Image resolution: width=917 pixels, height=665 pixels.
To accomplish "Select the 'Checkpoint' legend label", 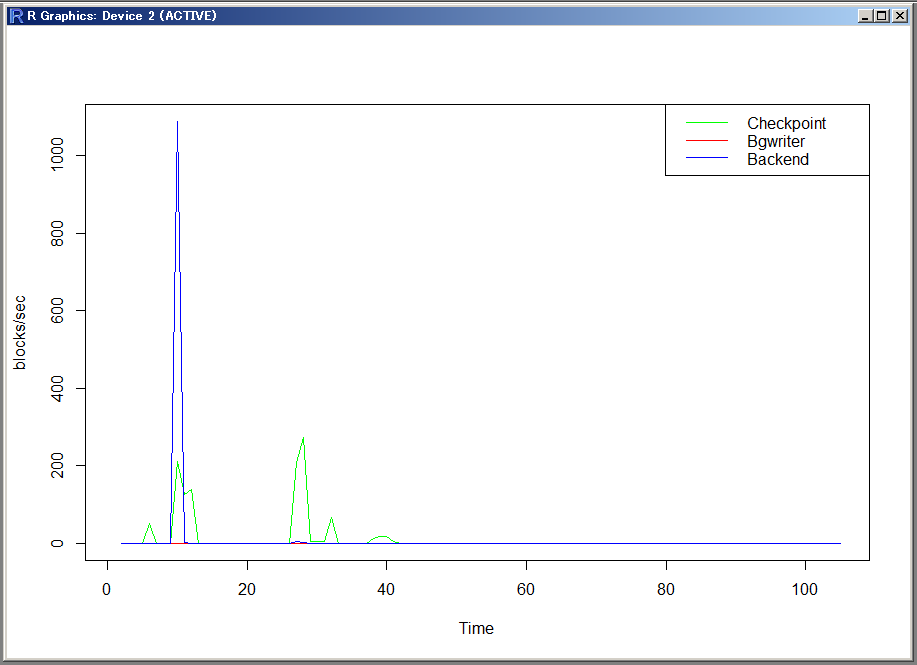I will (787, 123).
